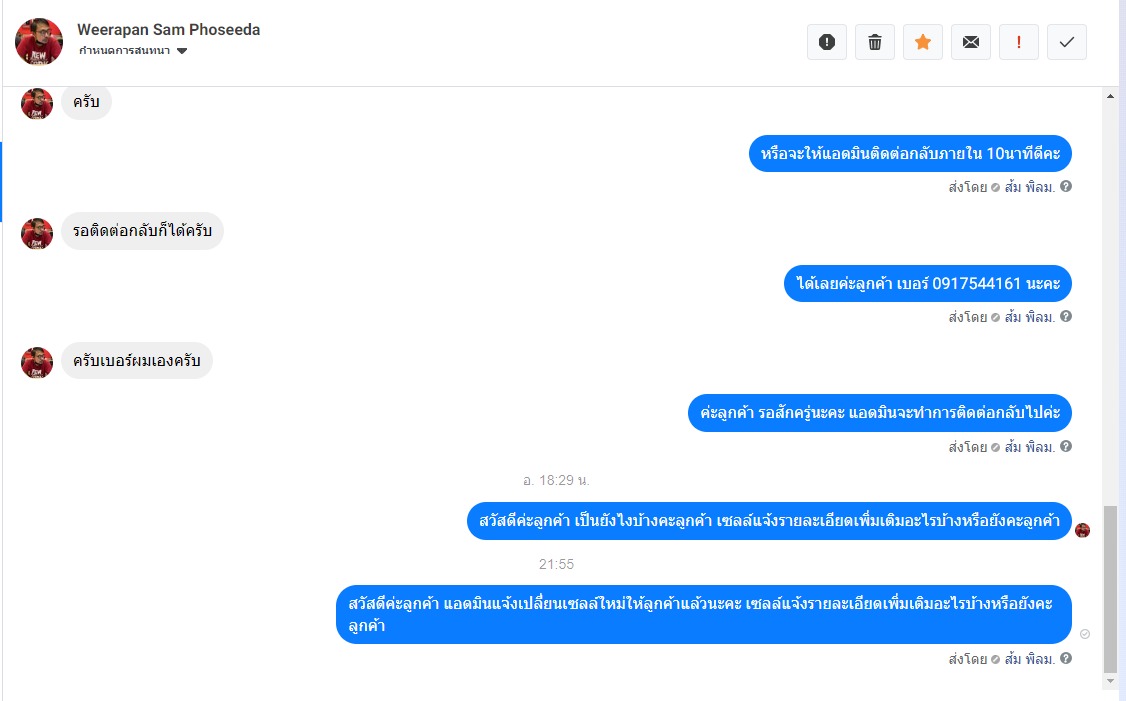The image size is (1126, 701).
Task: Click the header profile picture of Weerapan
Action: (x=39, y=42)
